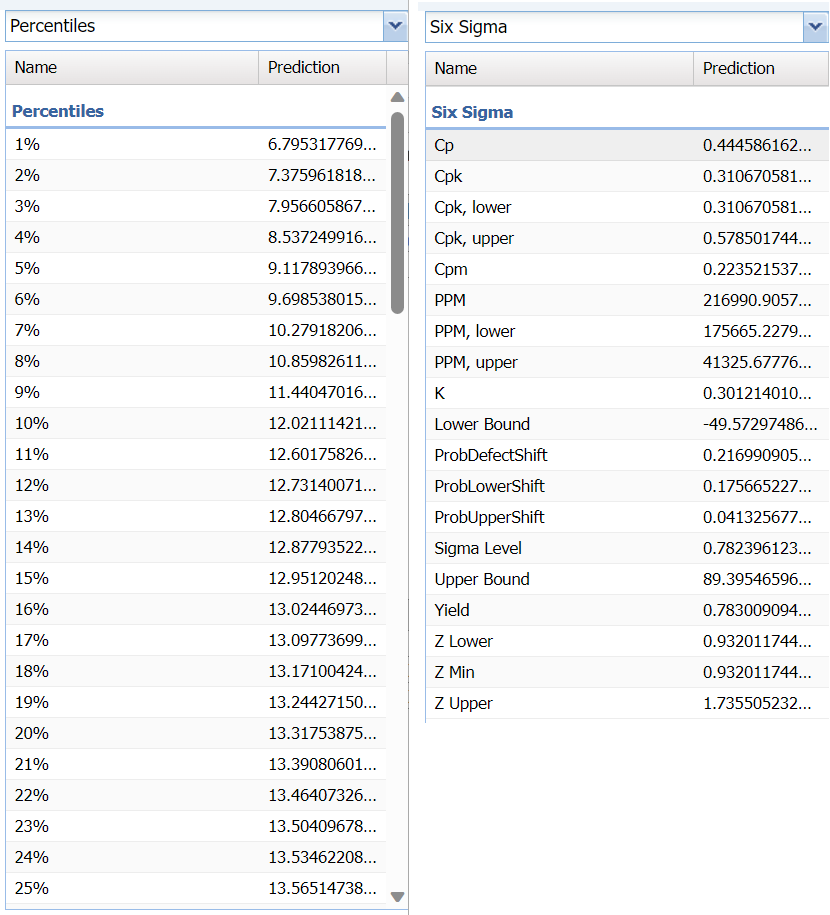Select the Cpk, upper row

coord(627,239)
